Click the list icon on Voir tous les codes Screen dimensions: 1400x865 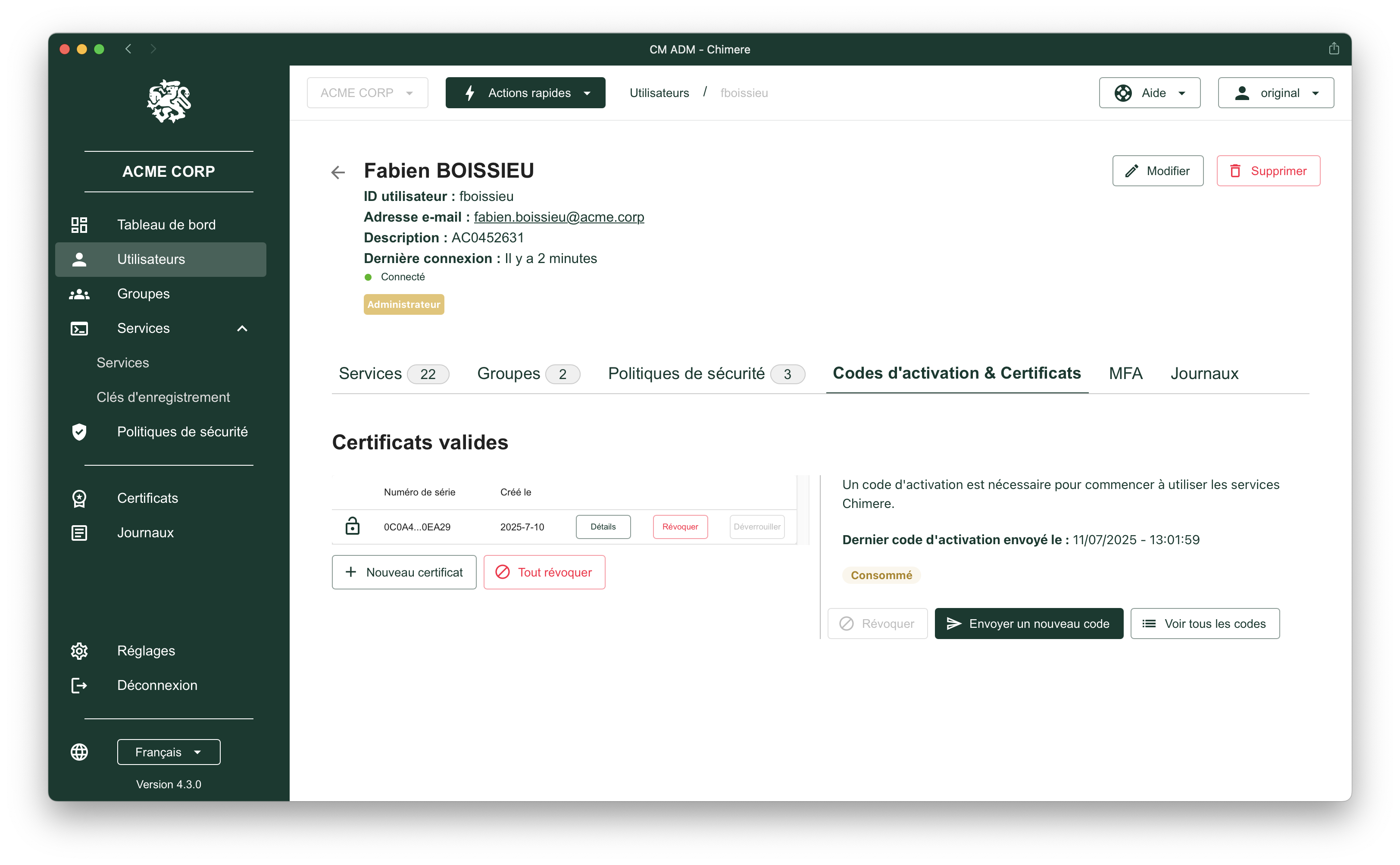1149,624
